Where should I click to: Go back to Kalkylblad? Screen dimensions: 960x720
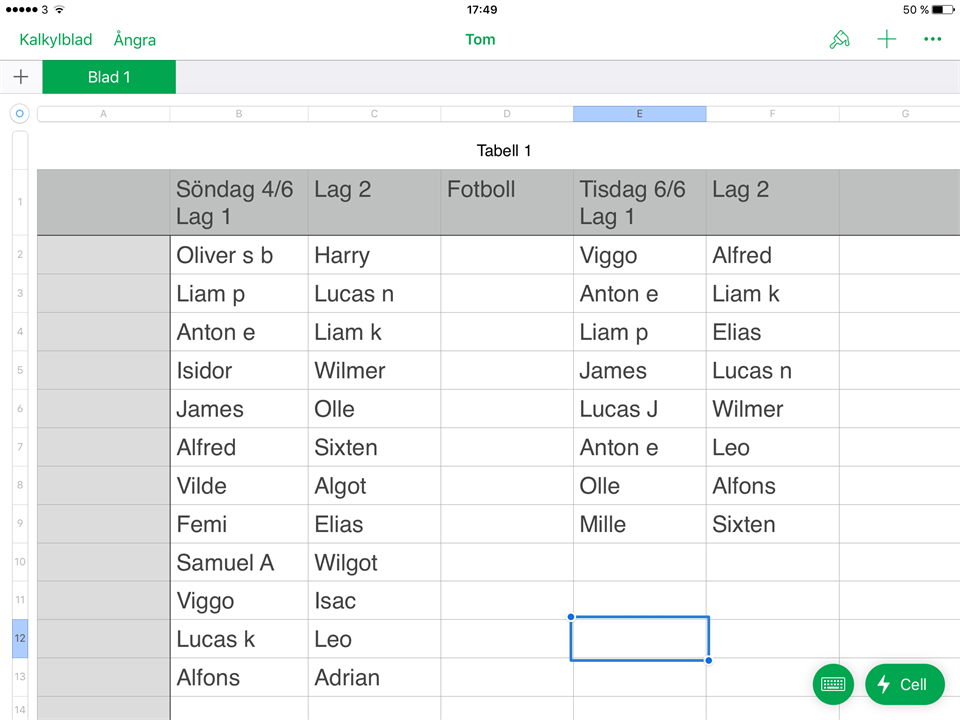[56, 40]
